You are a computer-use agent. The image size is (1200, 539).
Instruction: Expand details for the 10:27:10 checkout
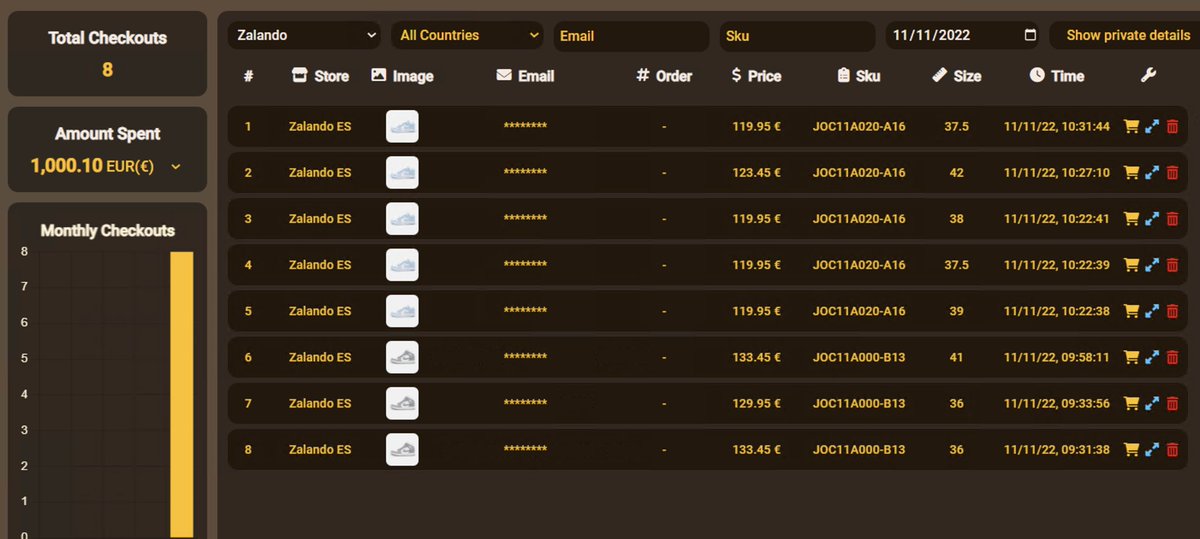pos(1152,173)
